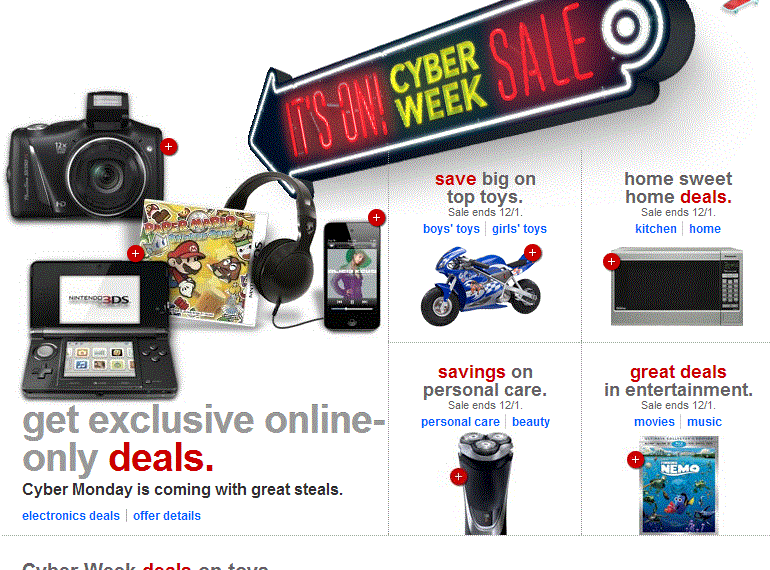Click the plus icon on the Nintendo 3DS
The width and height of the screenshot is (770, 570).
(135, 254)
